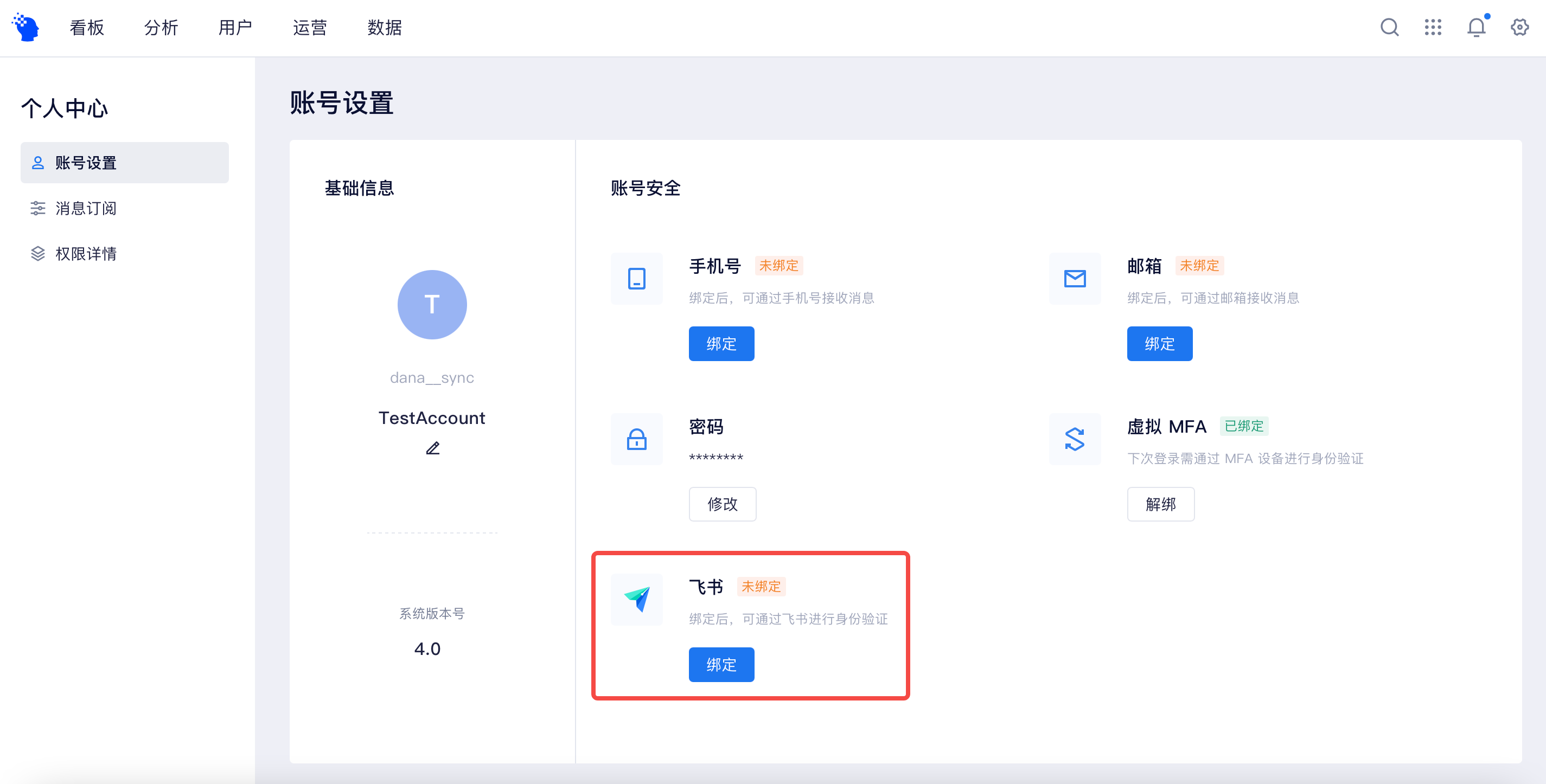Click the sliders icon beside 消息订阅

[38, 208]
